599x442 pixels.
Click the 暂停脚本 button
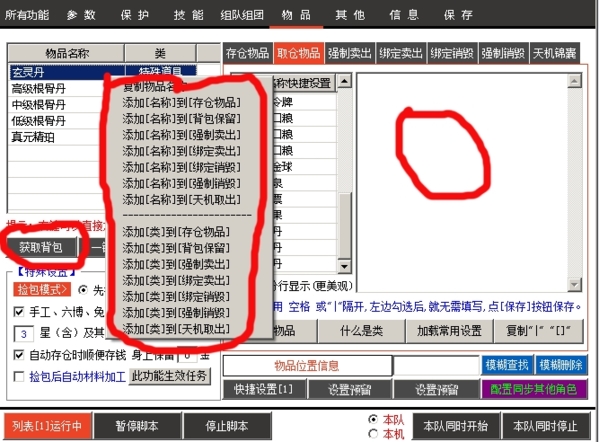coord(137,426)
